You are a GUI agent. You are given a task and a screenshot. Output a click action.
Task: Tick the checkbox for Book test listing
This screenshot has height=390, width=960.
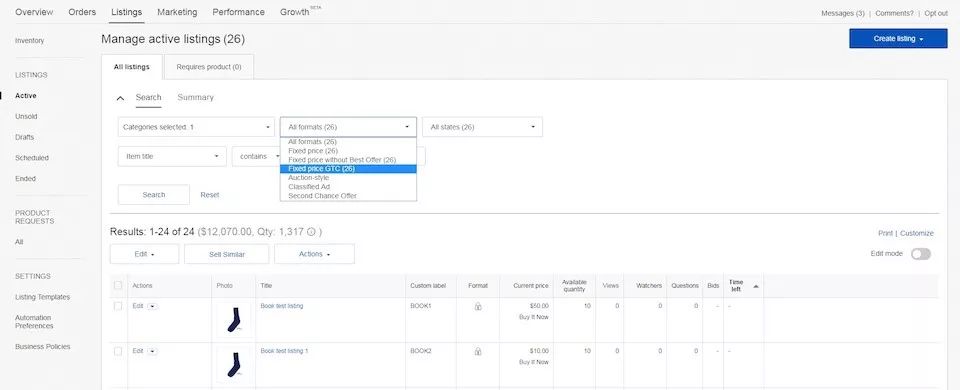pyautogui.click(x=118, y=306)
